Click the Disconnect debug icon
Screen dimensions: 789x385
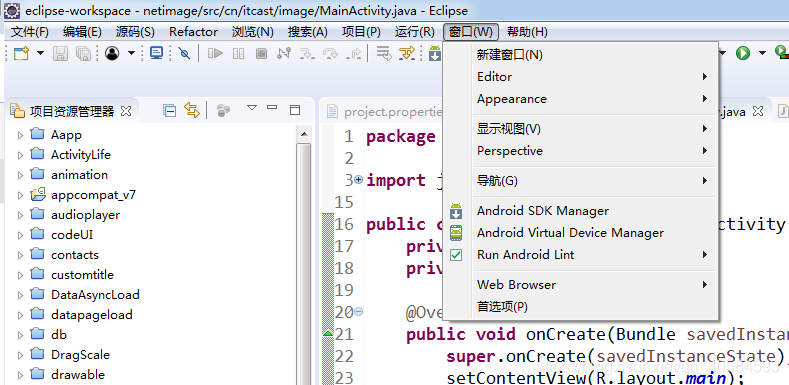[284, 53]
